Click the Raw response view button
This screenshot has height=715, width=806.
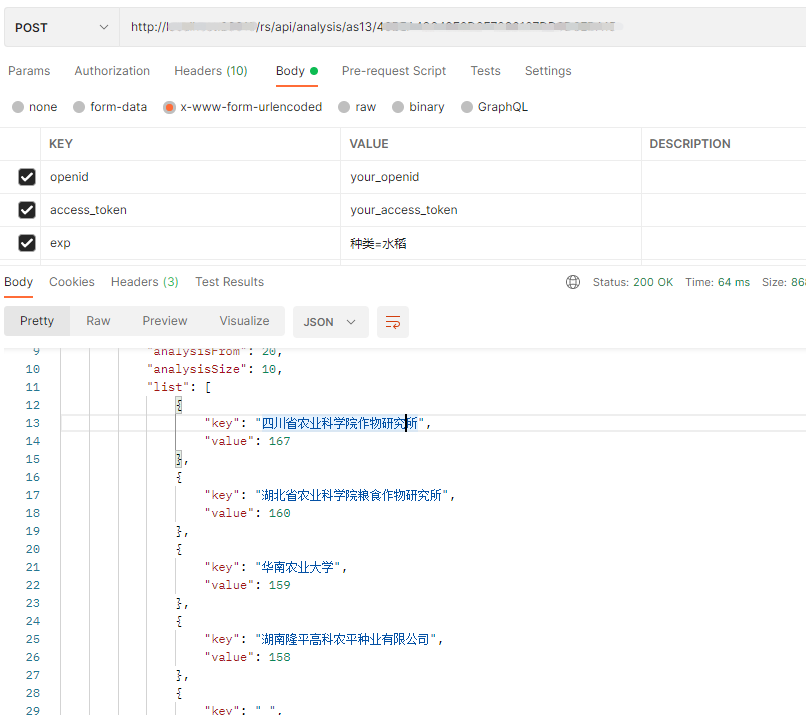tap(98, 321)
